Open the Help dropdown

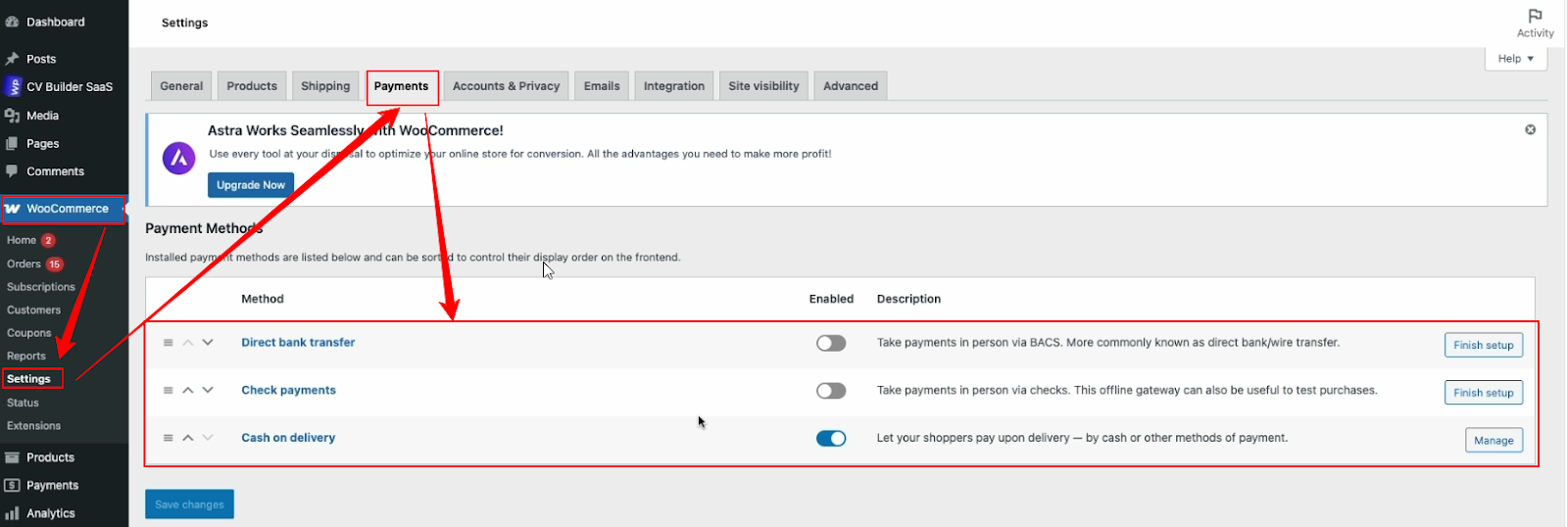pos(1516,59)
